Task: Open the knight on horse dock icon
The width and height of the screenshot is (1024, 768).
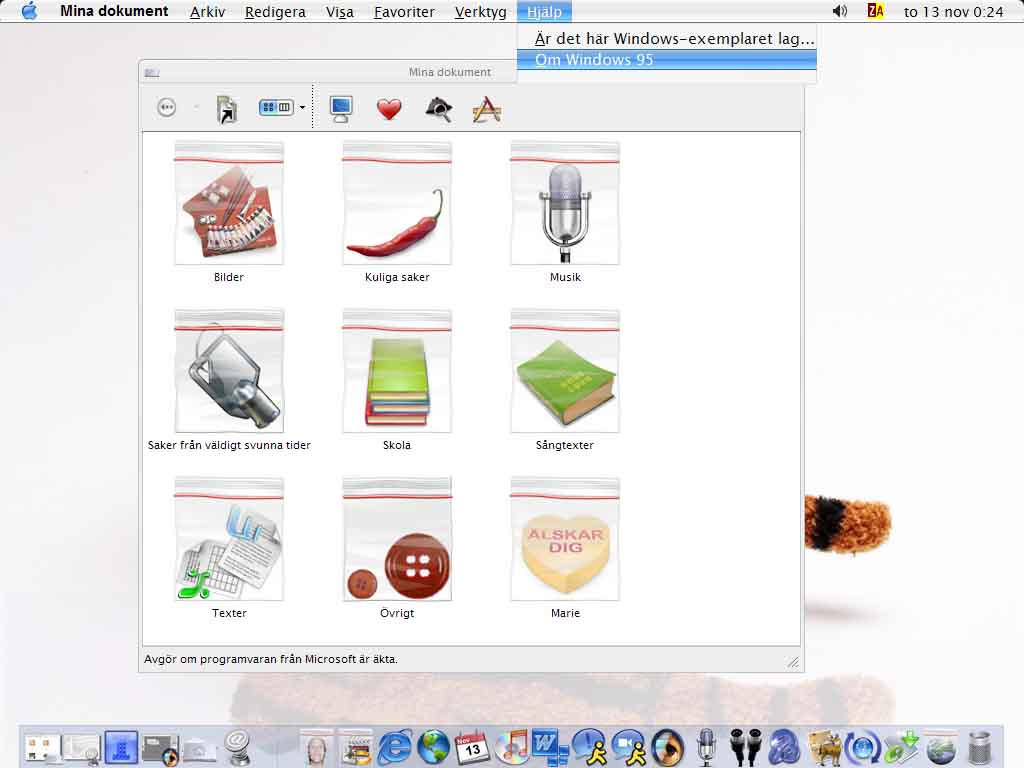Action: pos(824,747)
